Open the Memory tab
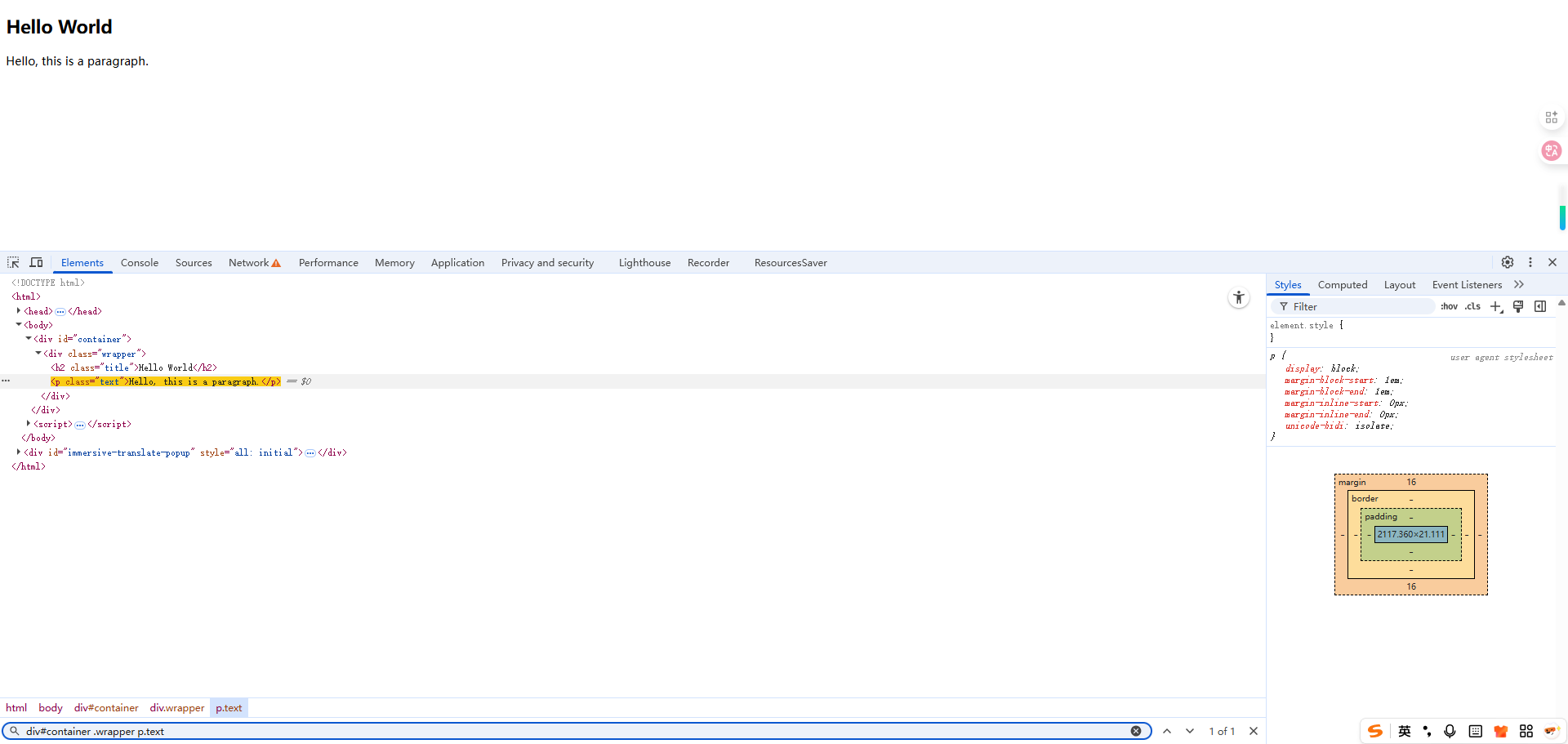The image size is (1568, 744). pos(394,262)
